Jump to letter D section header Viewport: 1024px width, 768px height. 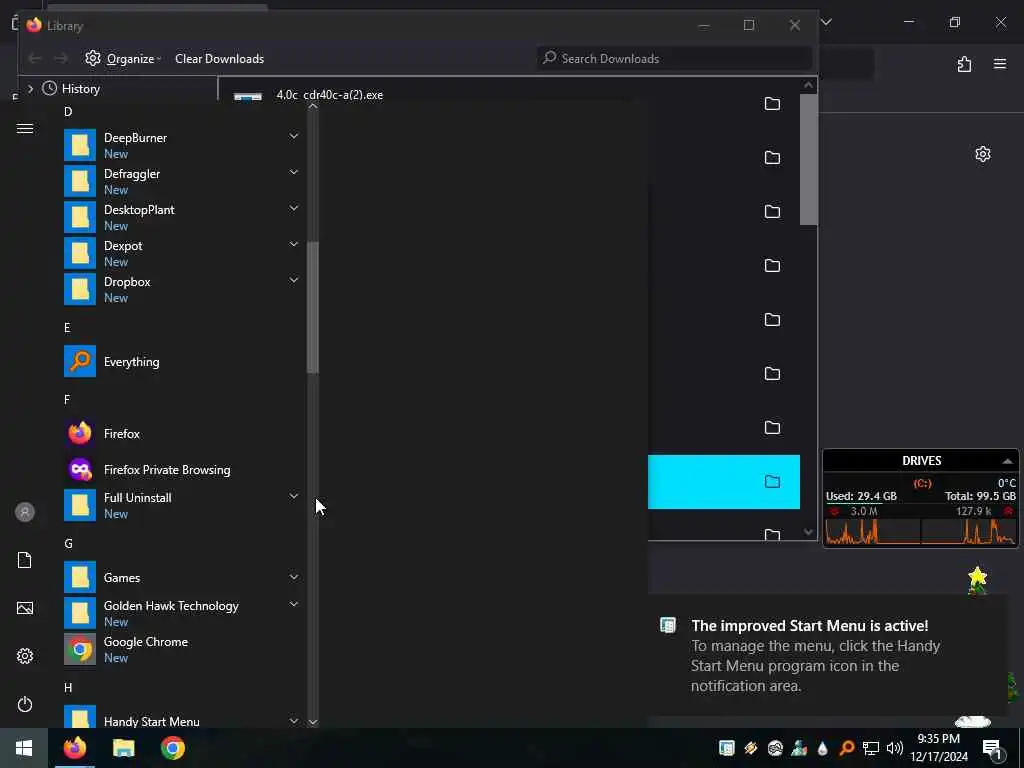coord(68,112)
